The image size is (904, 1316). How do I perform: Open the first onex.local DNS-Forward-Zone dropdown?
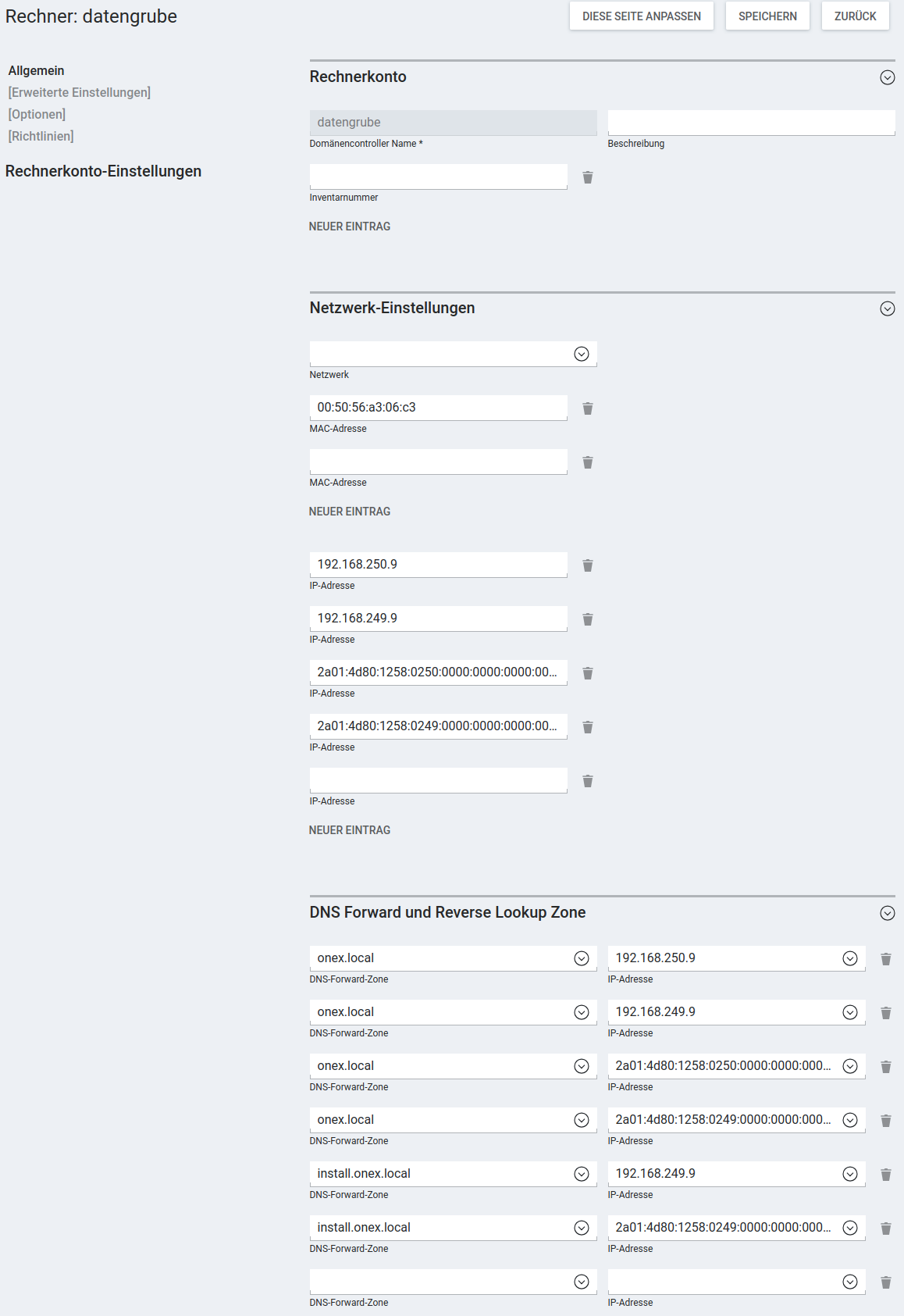(x=454, y=958)
